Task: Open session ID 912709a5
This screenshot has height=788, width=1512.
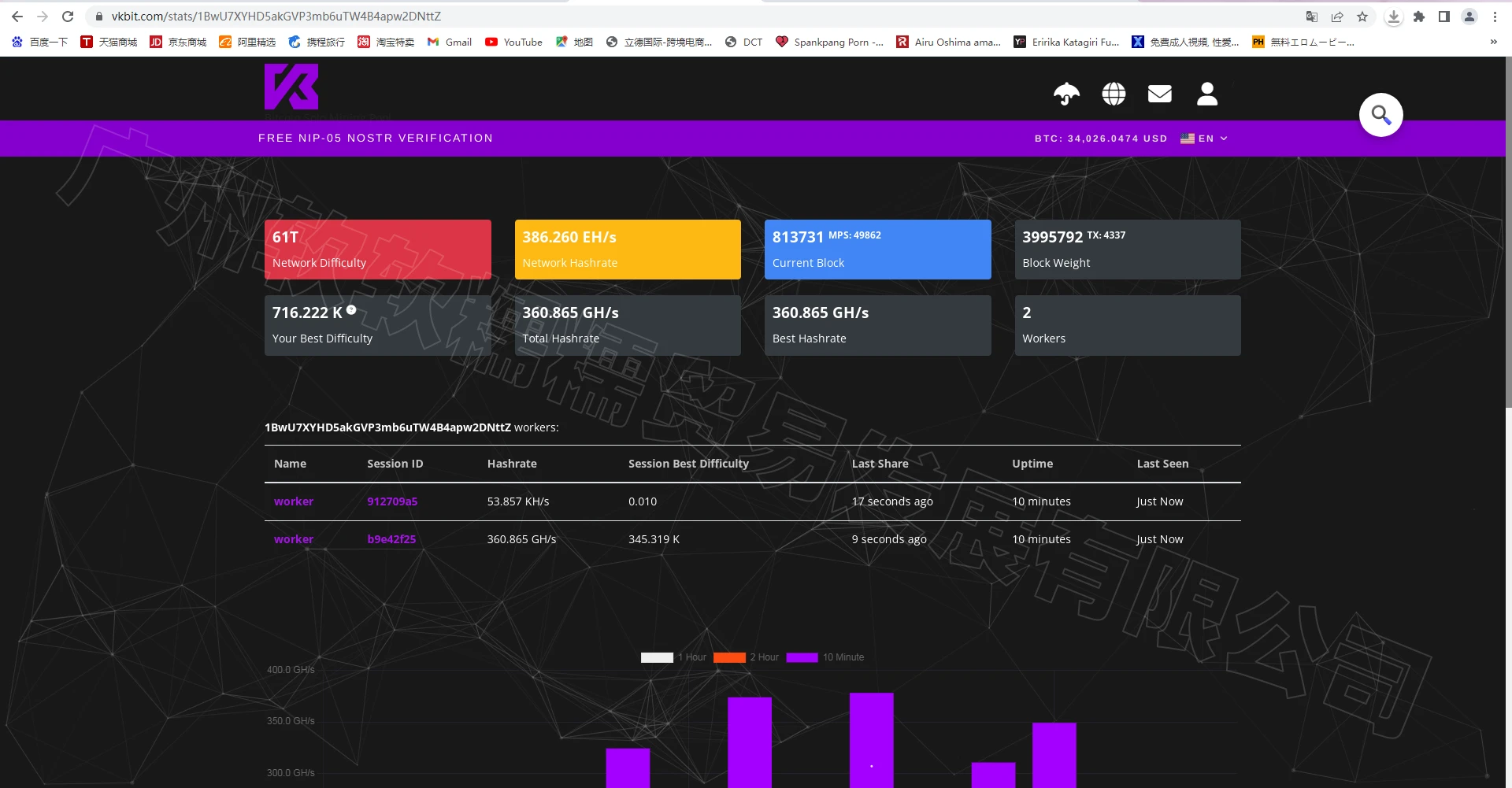Action: [392, 501]
